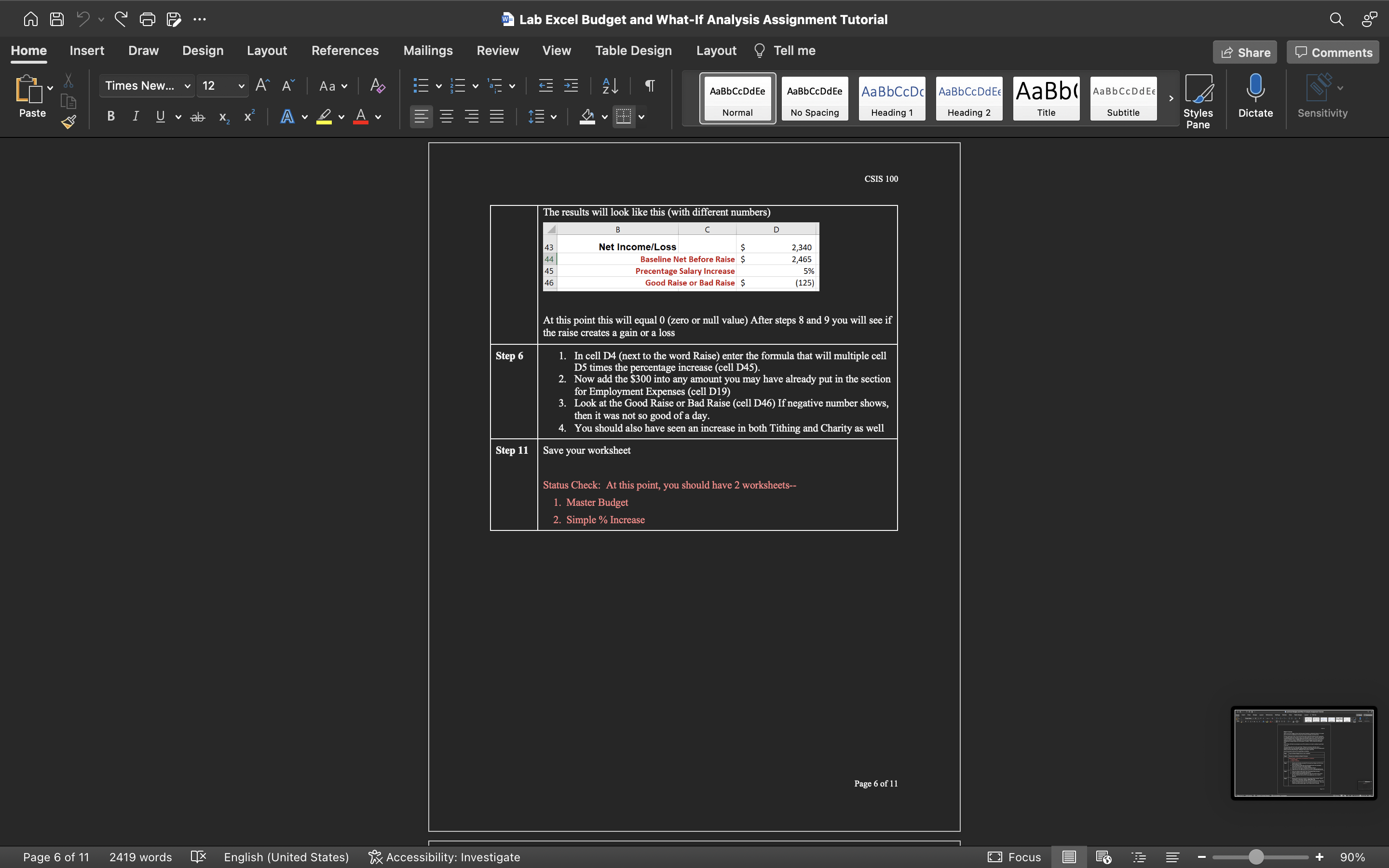
Task: Toggle paragraph marks visibility
Action: pos(649,85)
